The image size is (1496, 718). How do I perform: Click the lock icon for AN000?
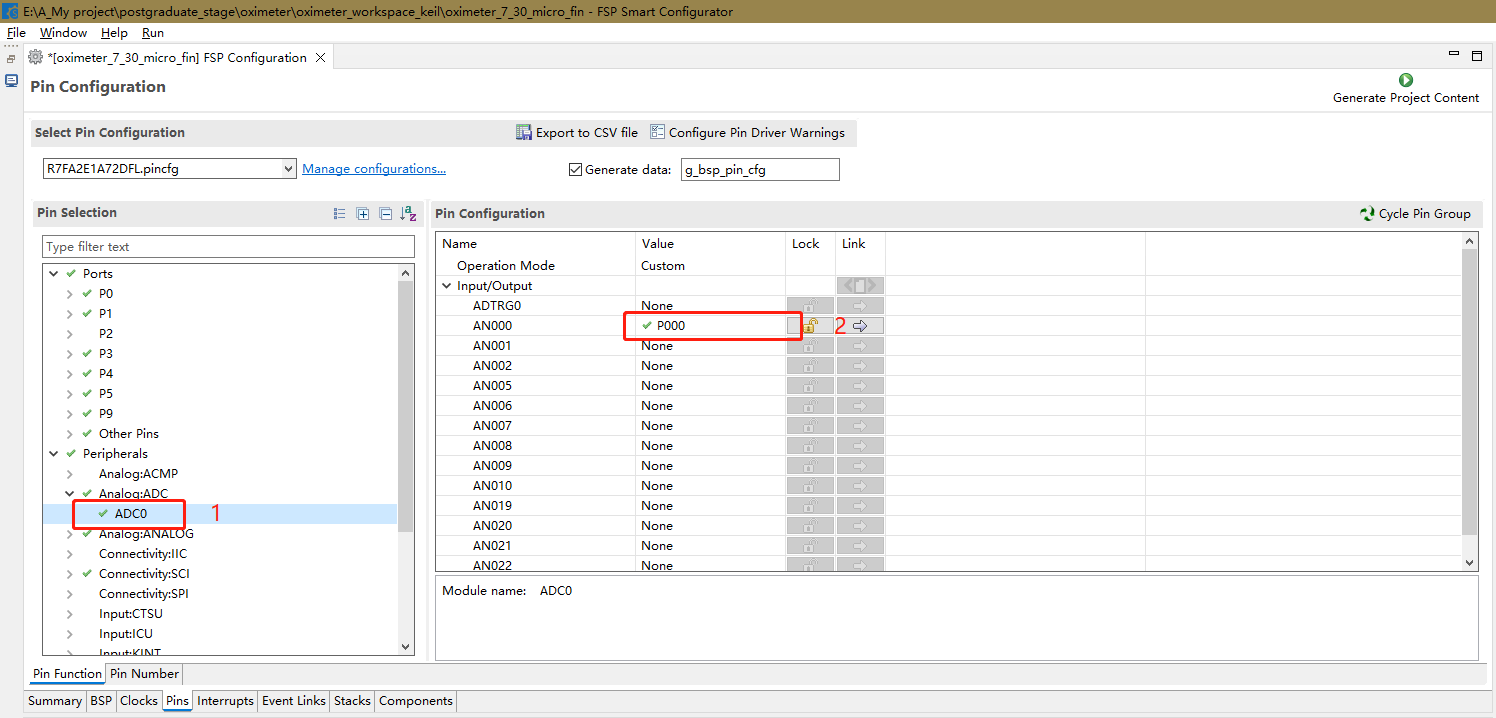[810, 325]
